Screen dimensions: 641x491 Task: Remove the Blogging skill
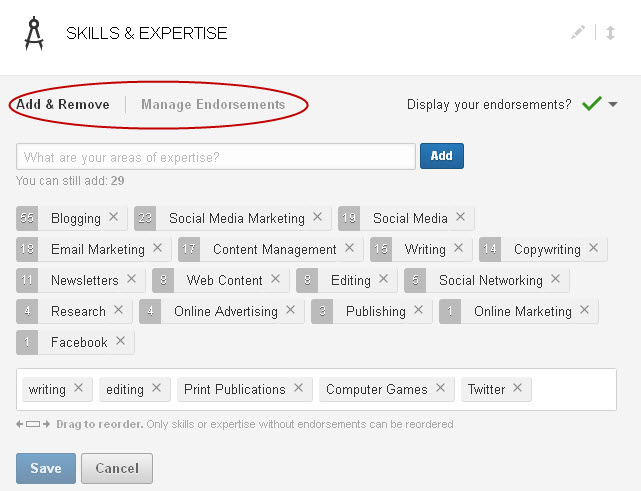pos(114,217)
